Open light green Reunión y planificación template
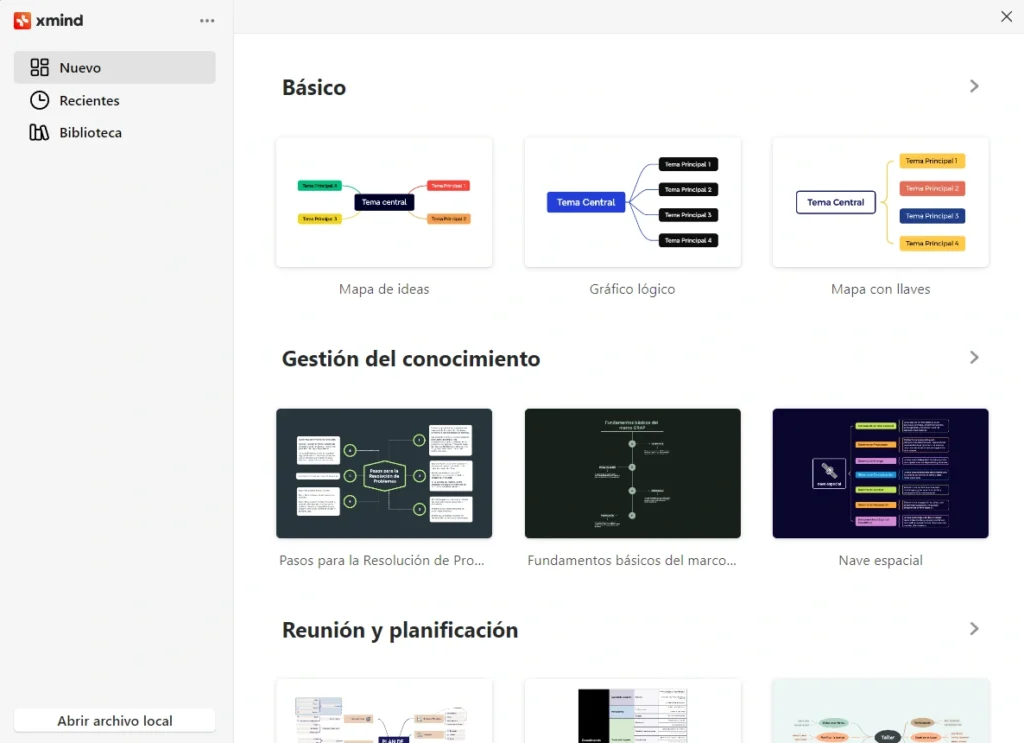The width and height of the screenshot is (1024, 743). [880, 711]
